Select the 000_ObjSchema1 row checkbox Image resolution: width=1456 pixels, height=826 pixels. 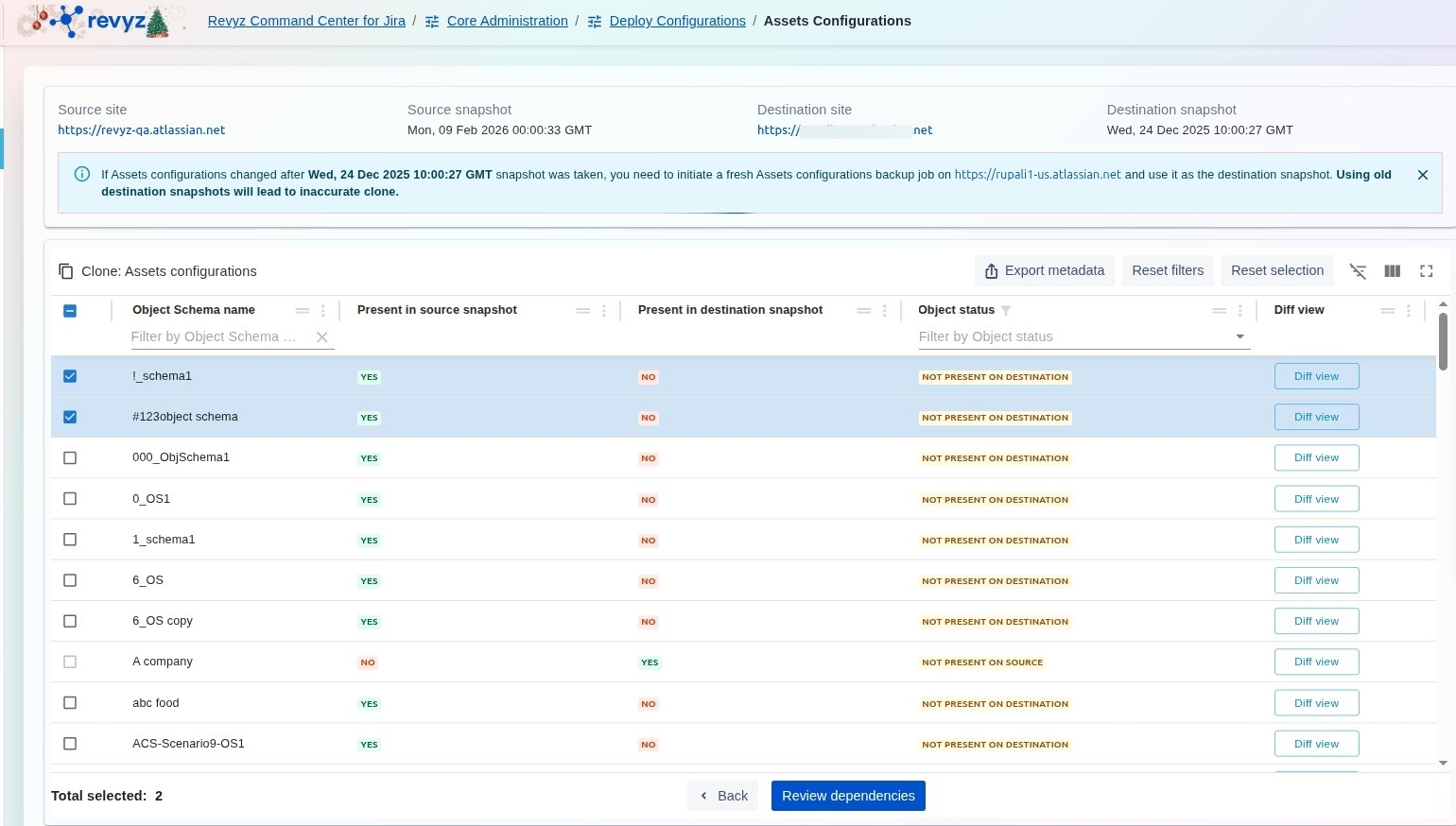[70, 458]
